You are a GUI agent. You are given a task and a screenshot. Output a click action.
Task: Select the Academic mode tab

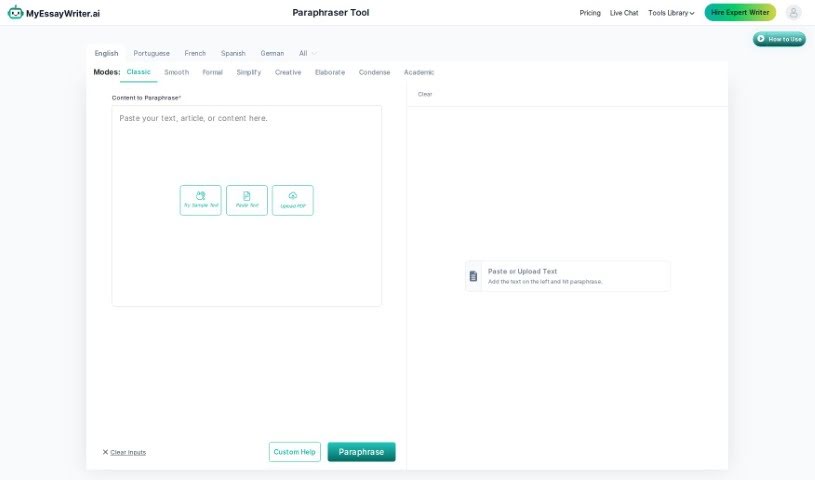(419, 72)
